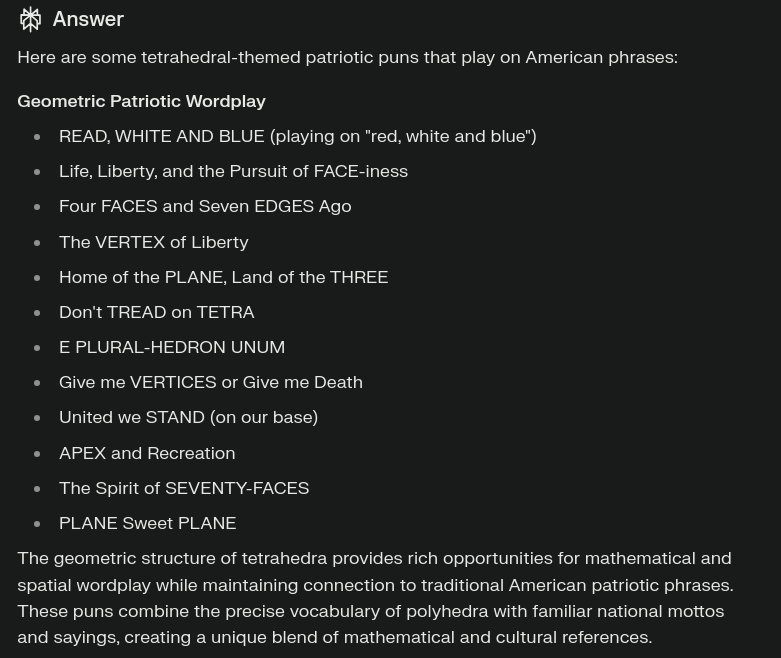Image resolution: width=781 pixels, height=658 pixels.
Task: Click Give me VERTICES or Give me Death
Action: 211,382
